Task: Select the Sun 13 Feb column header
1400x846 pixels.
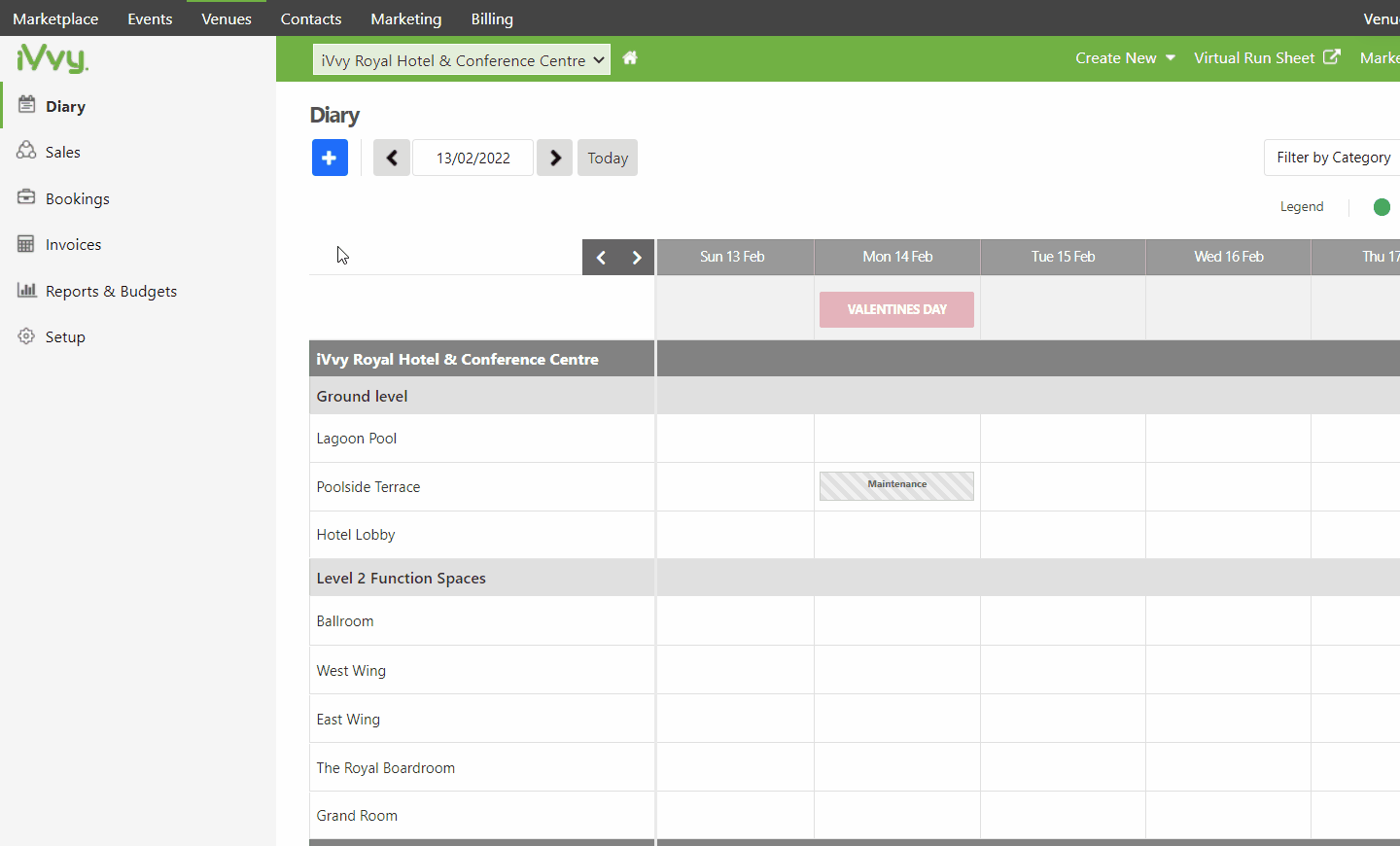Action: [x=735, y=257]
